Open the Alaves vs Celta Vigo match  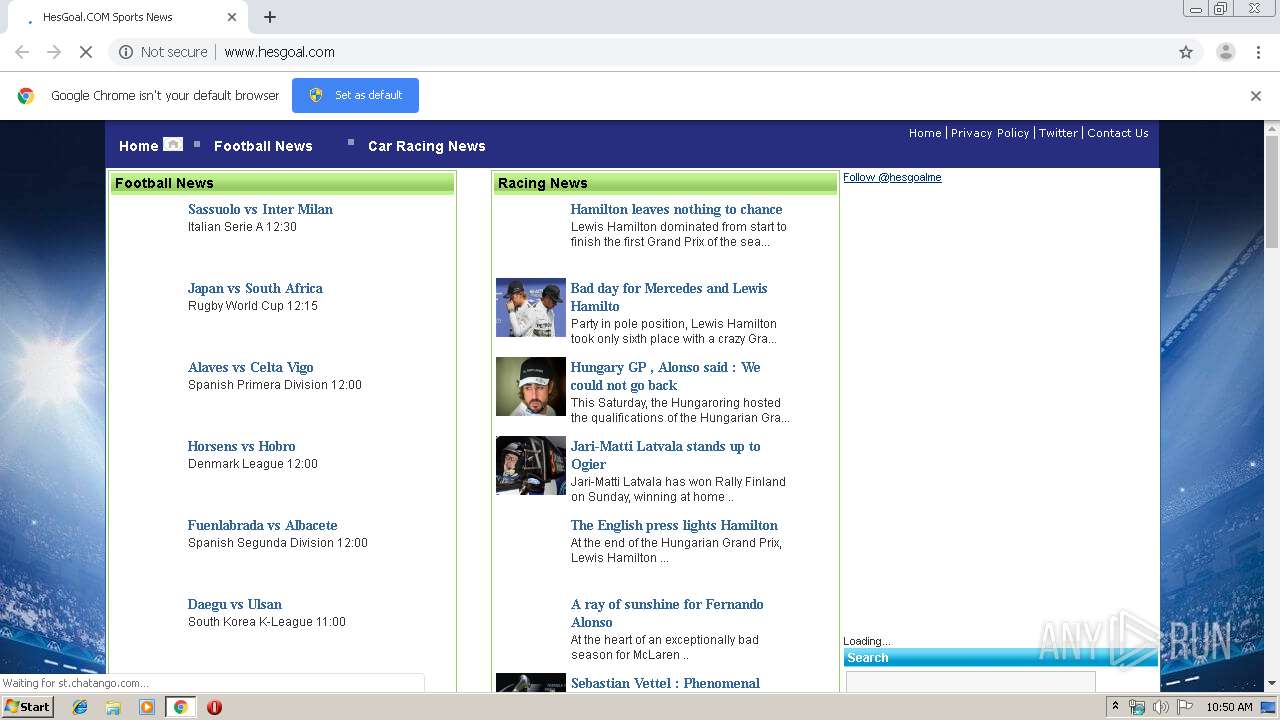[251, 367]
